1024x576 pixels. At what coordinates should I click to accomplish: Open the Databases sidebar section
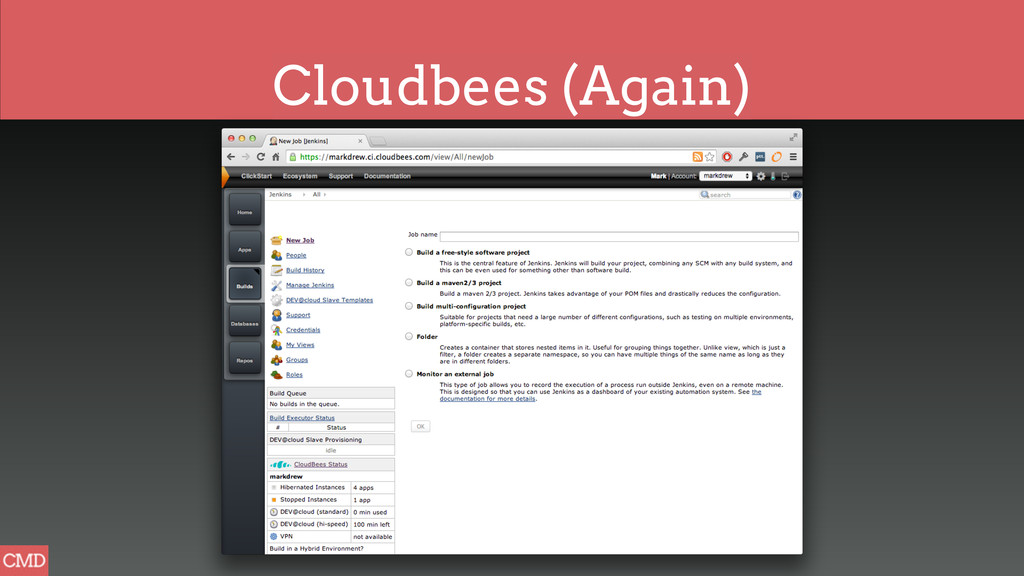click(x=245, y=321)
